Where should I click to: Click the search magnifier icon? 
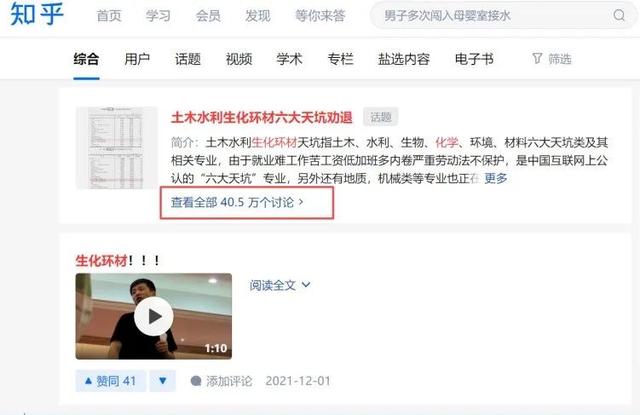[619, 15]
